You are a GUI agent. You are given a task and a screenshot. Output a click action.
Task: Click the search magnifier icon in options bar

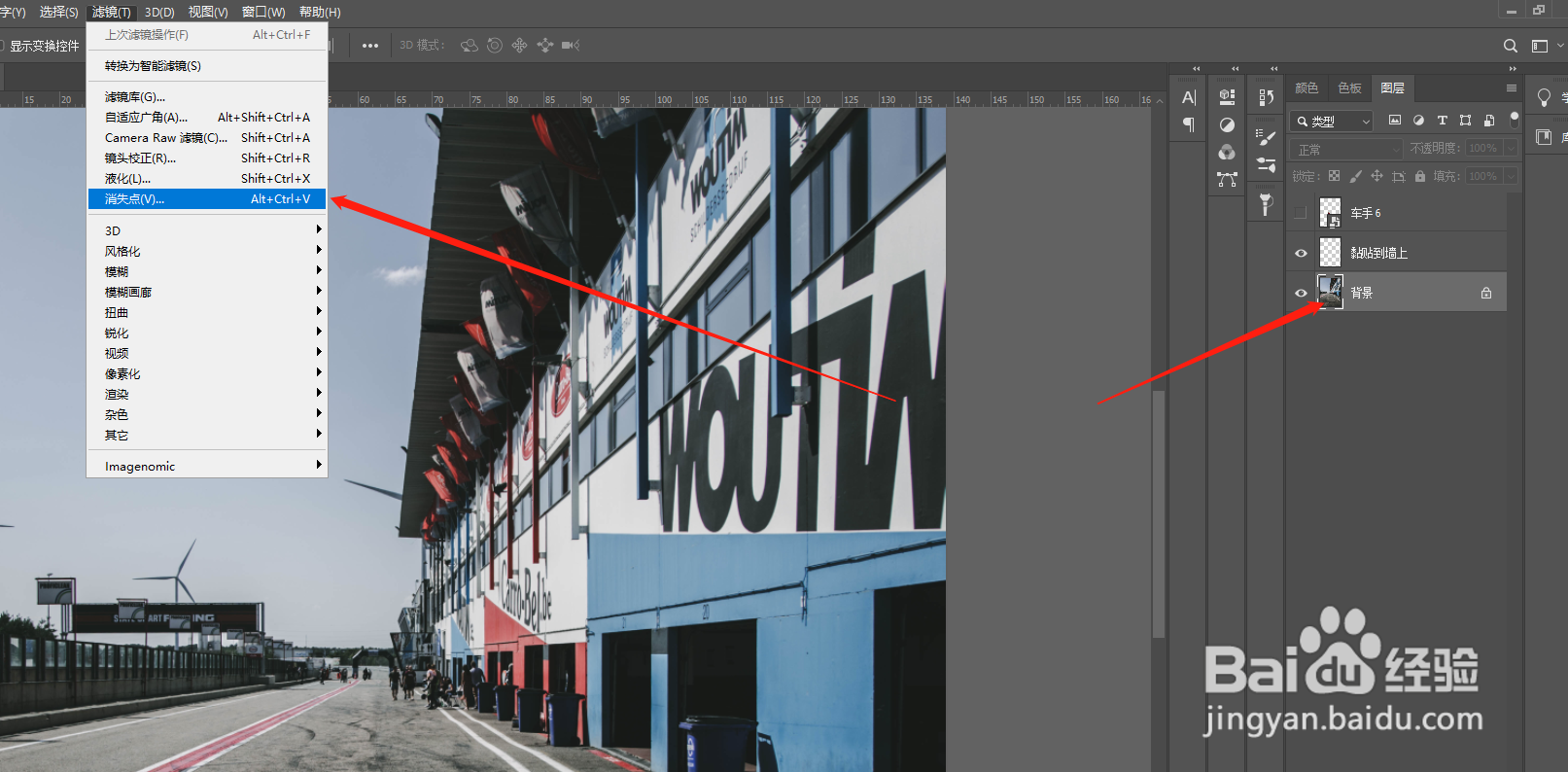coord(1511,46)
